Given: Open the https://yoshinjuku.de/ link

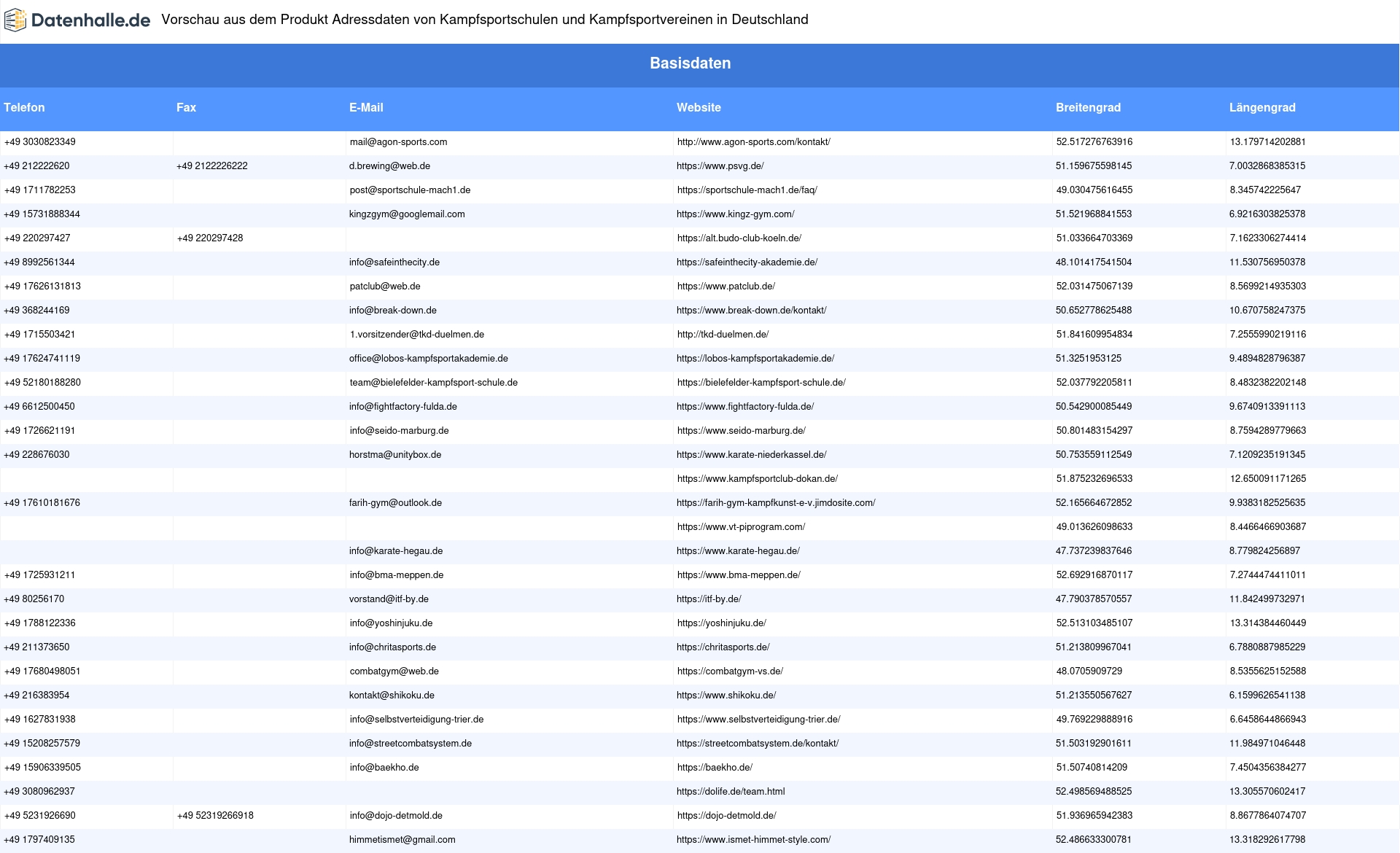Looking at the screenshot, I should point(721,623).
